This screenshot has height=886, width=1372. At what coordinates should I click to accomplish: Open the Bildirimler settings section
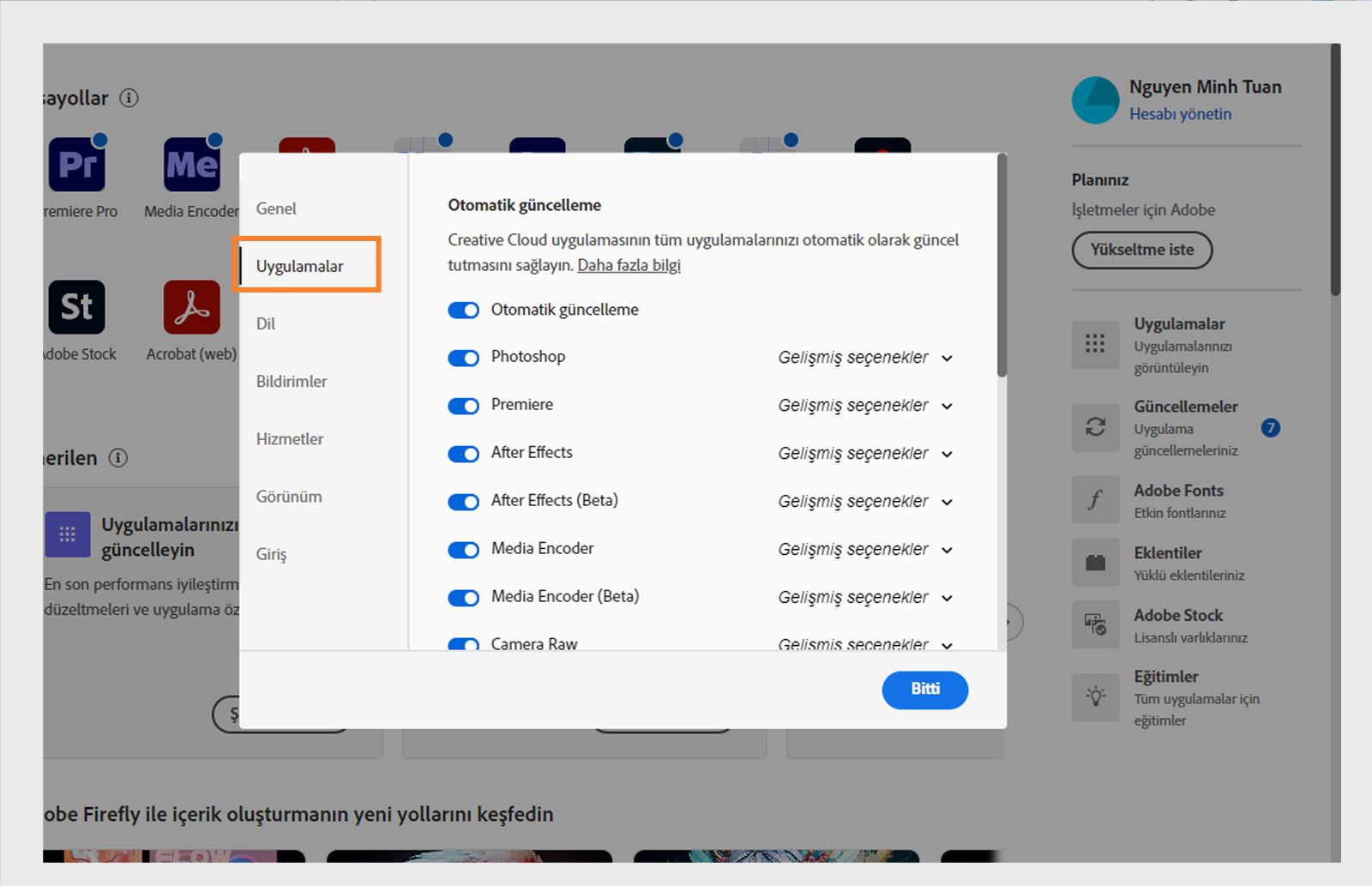pos(291,381)
